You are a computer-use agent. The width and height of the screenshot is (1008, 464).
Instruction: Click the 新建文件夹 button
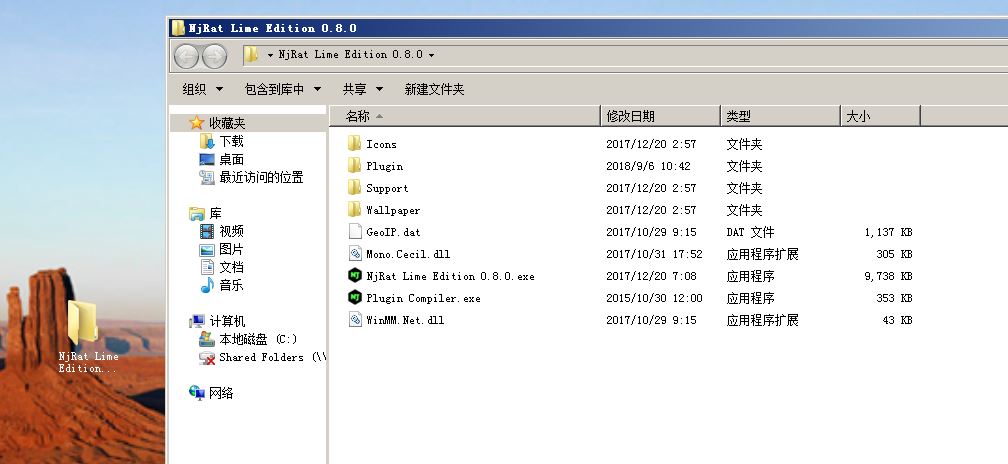(434, 89)
